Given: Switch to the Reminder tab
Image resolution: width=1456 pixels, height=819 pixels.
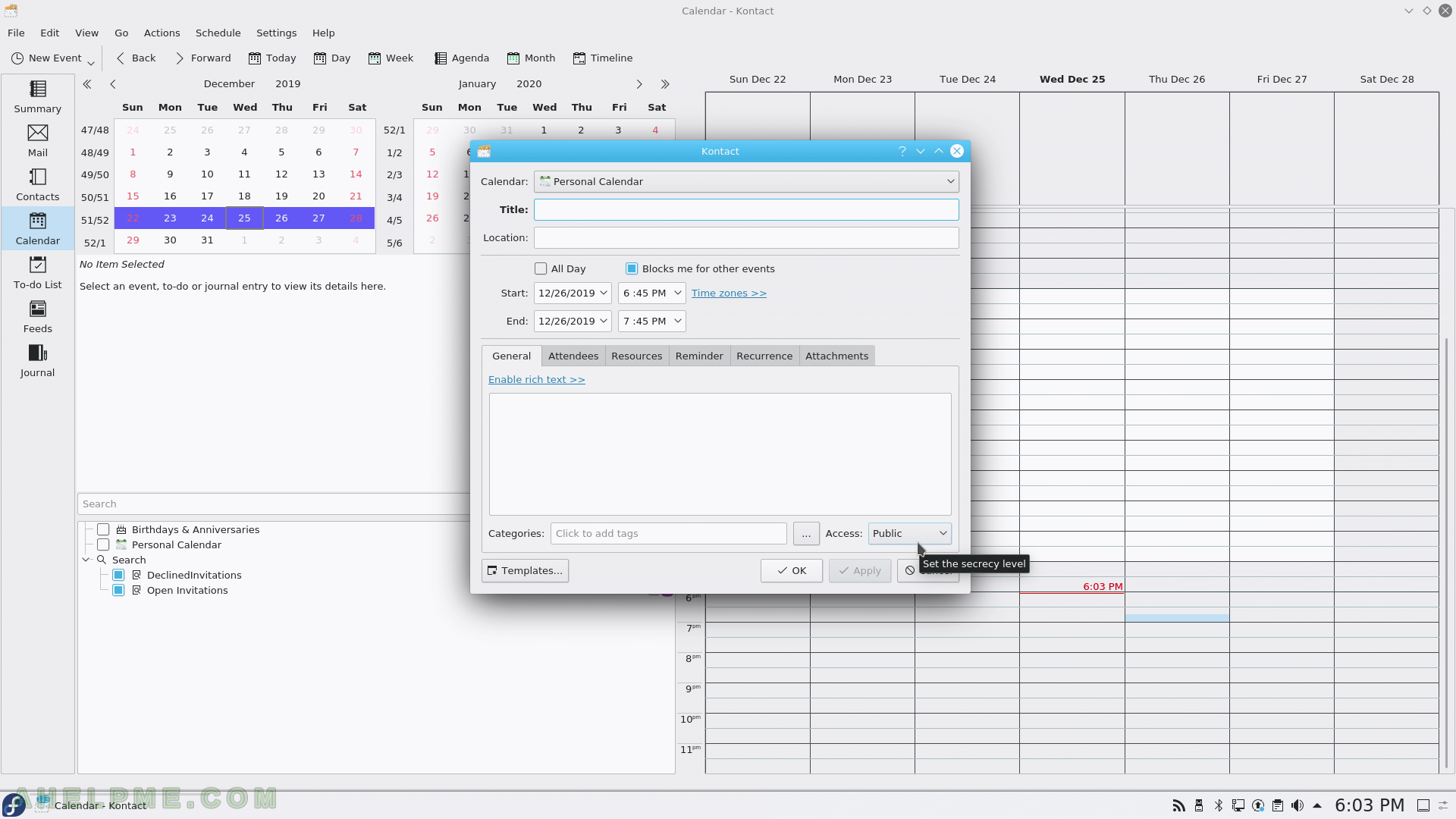Looking at the screenshot, I should [x=699, y=356].
